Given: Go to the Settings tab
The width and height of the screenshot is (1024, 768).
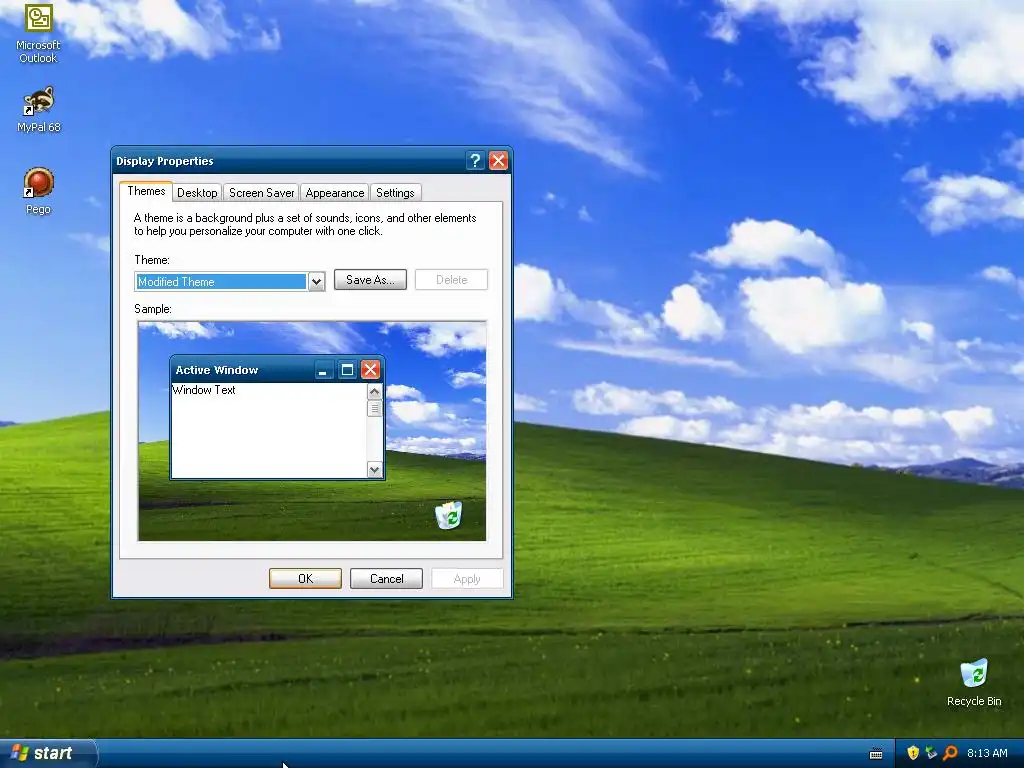Looking at the screenshot, I should click(395, 193).
